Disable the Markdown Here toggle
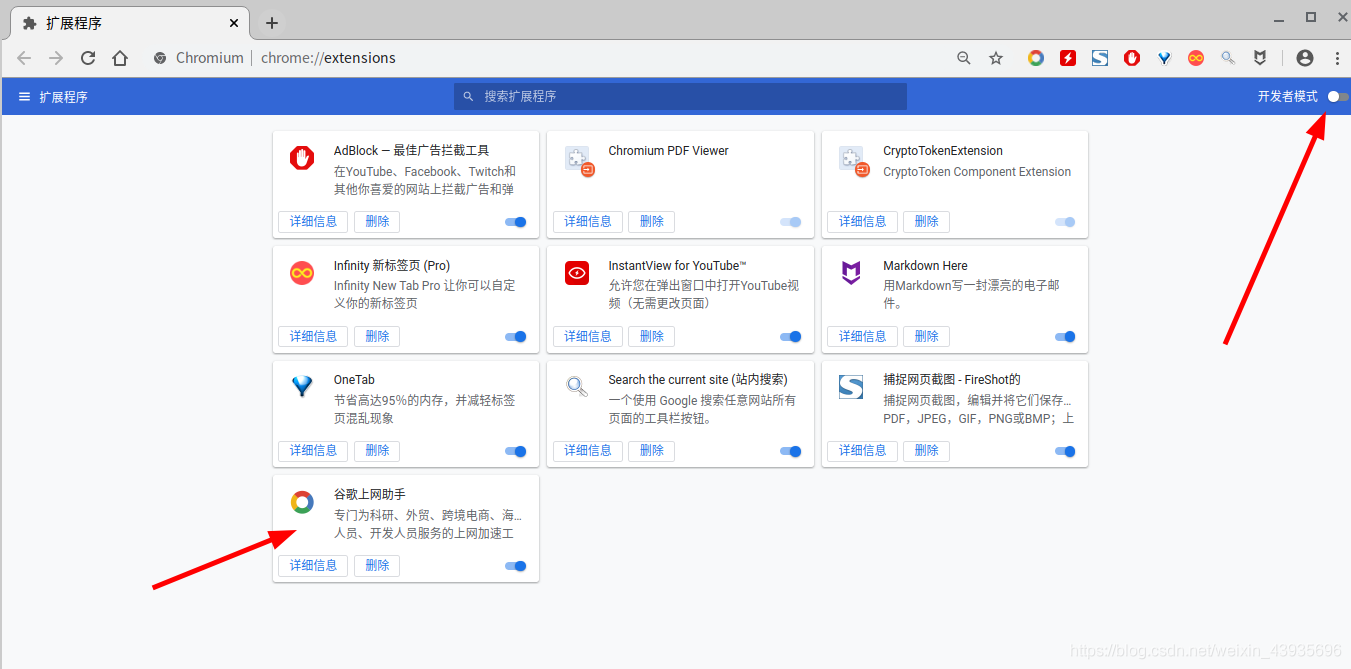Screen dimensions: 1351x669 [x=1066, y=337]
